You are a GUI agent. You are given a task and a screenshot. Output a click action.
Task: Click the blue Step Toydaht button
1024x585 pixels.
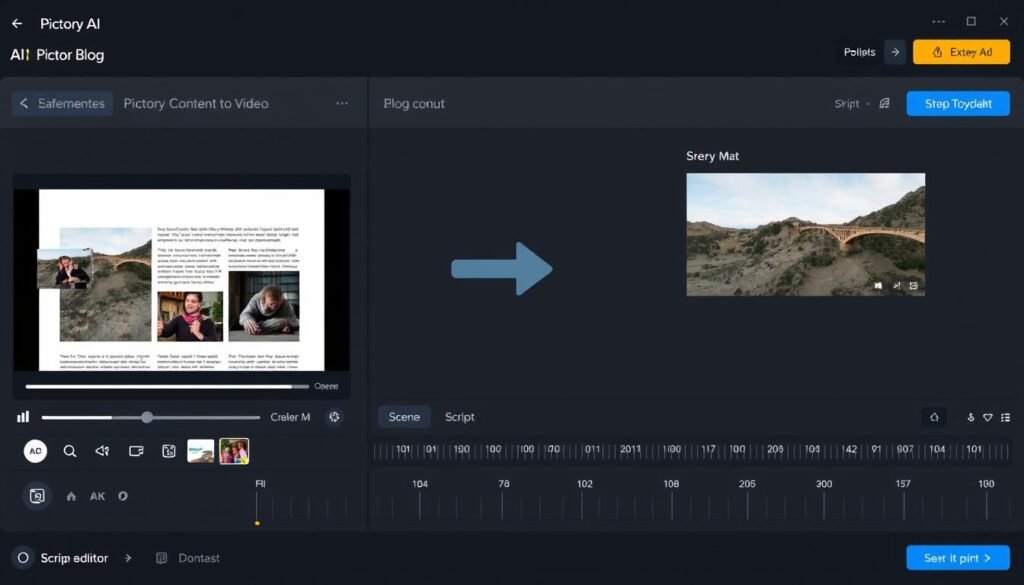coord(958,104)
